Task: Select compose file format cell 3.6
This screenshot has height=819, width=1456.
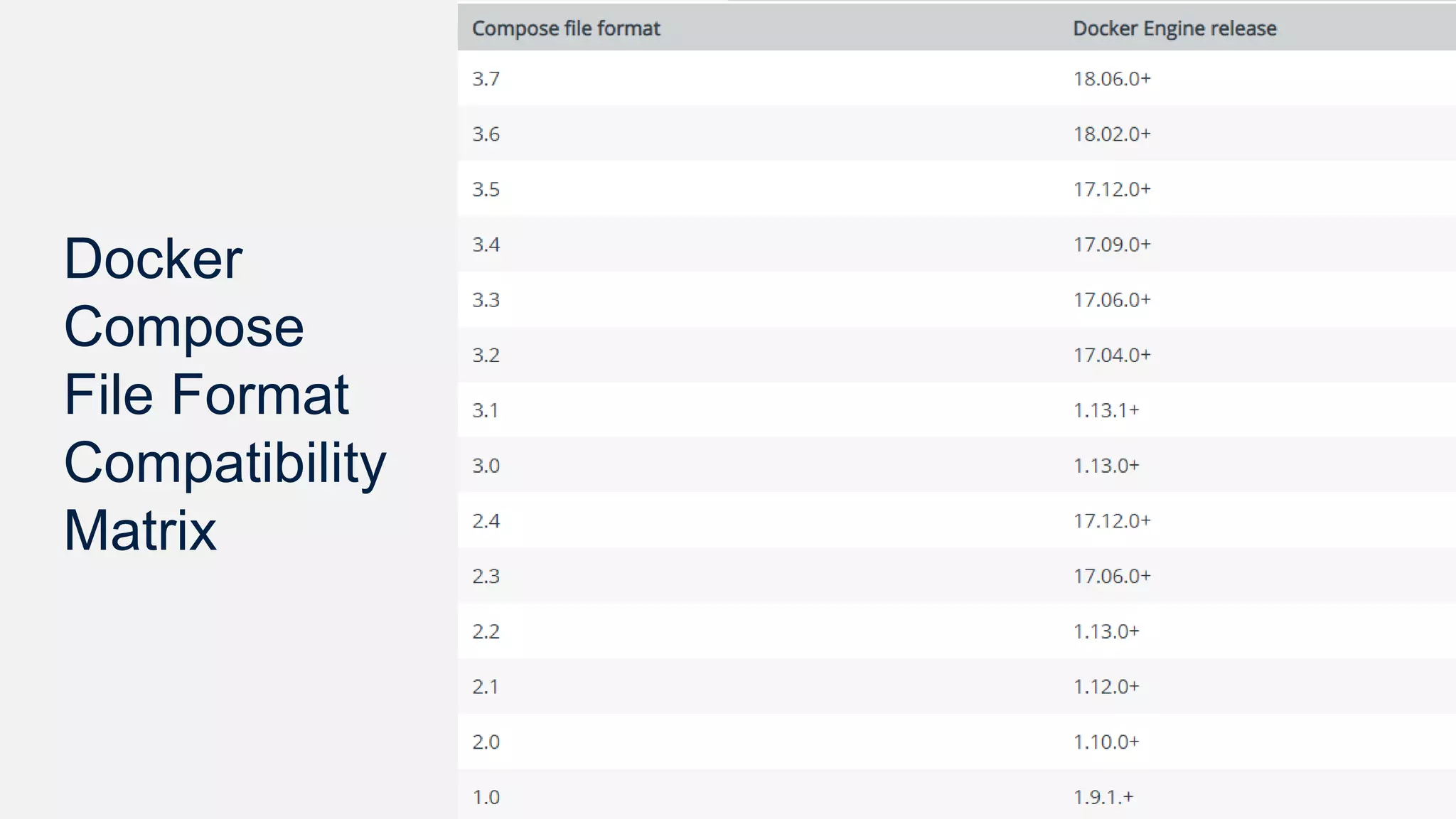Action: coord(486,134)
